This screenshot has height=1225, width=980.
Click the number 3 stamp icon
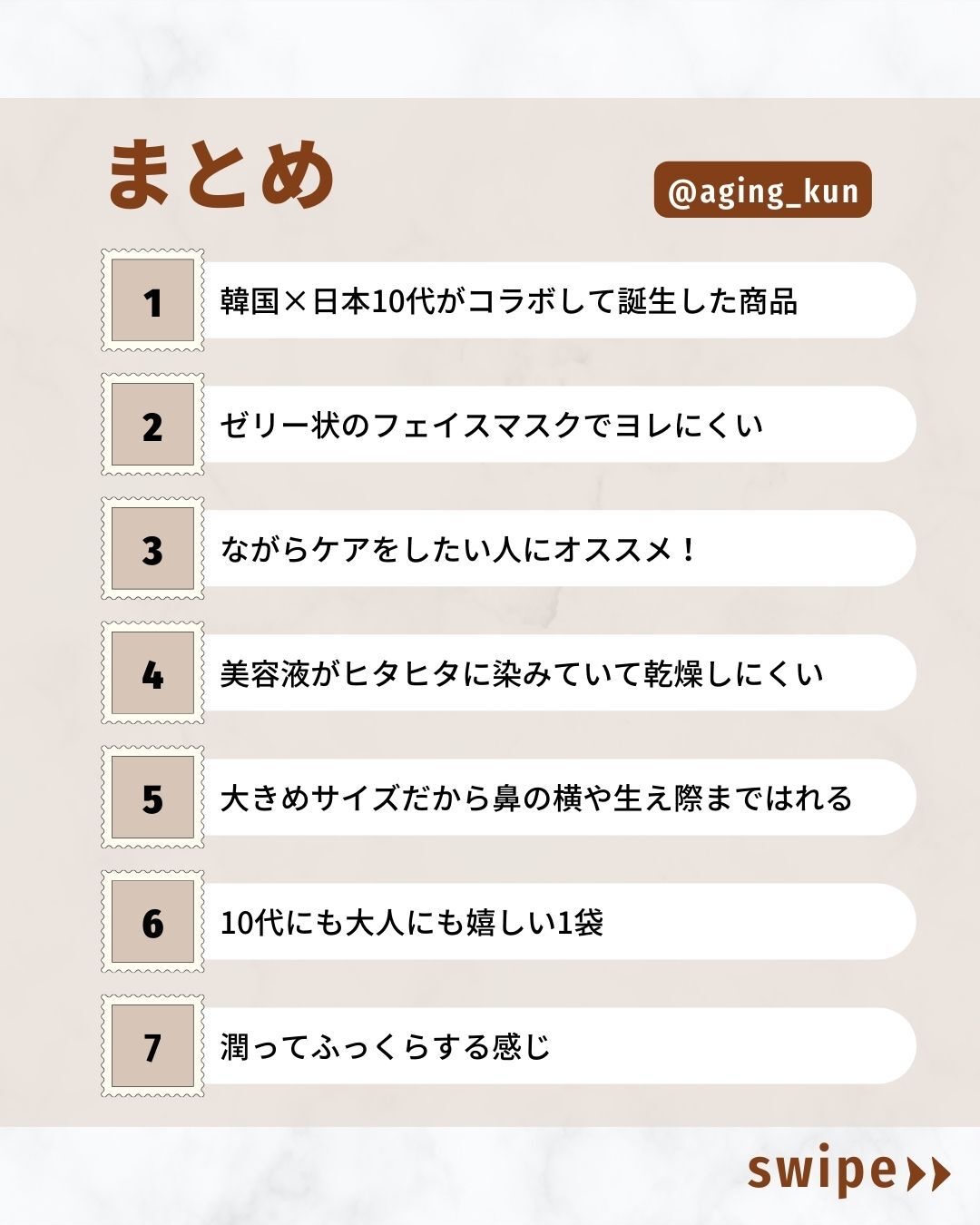click(152, 549)
